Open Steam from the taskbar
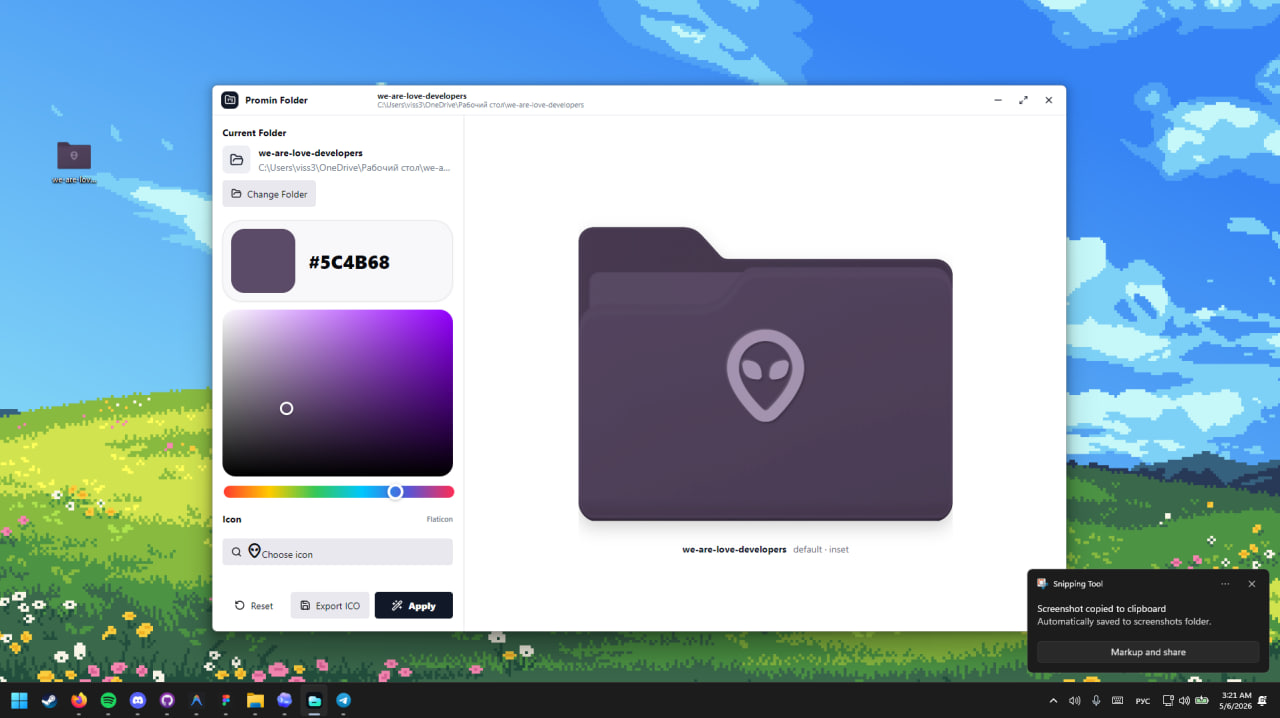 49,700
